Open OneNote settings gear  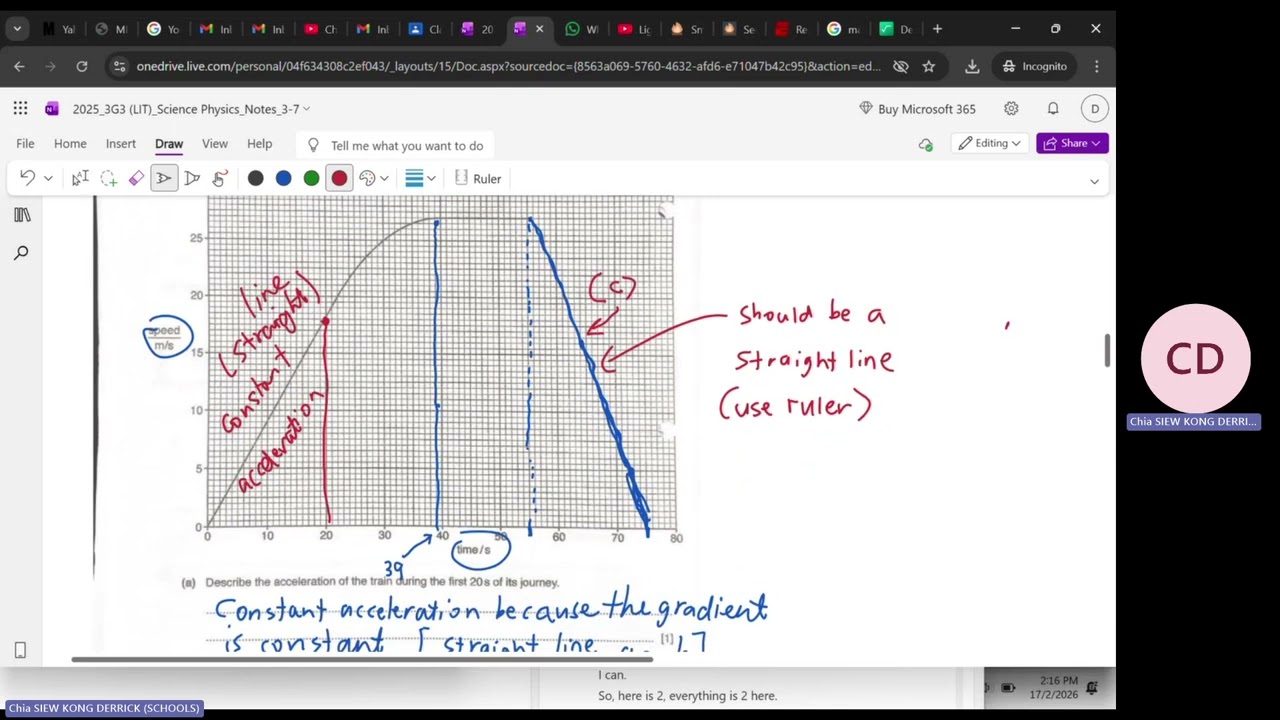pos(1011,109)
